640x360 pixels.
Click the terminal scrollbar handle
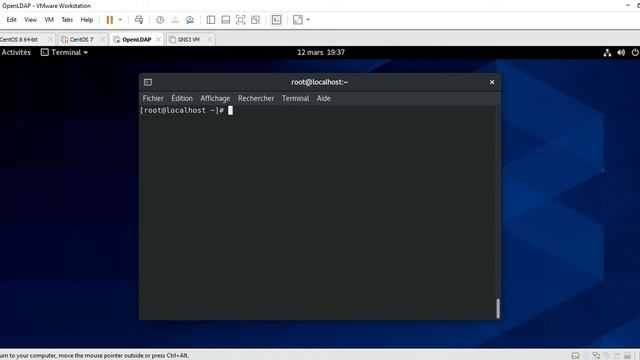tap(498, 308)
